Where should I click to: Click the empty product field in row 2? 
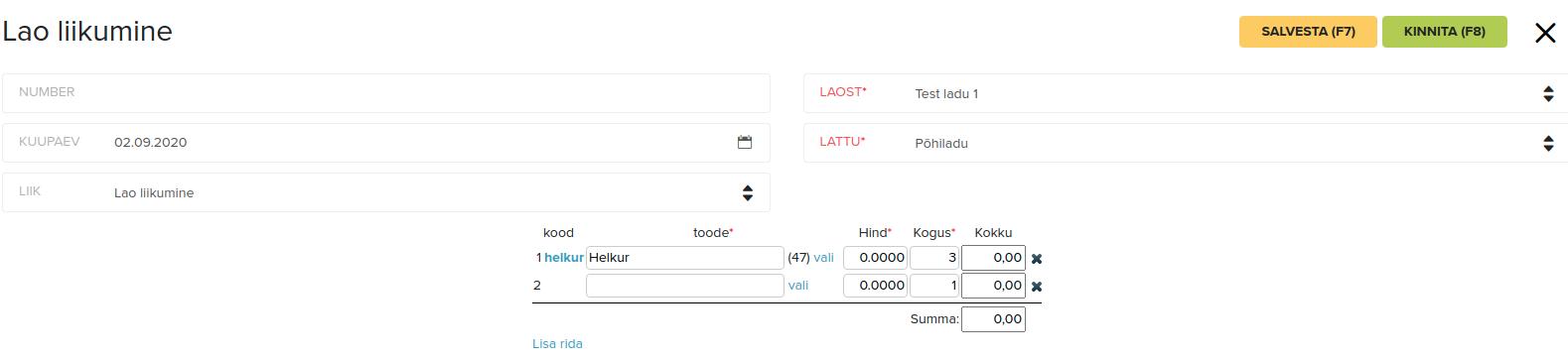pos(685,286)
